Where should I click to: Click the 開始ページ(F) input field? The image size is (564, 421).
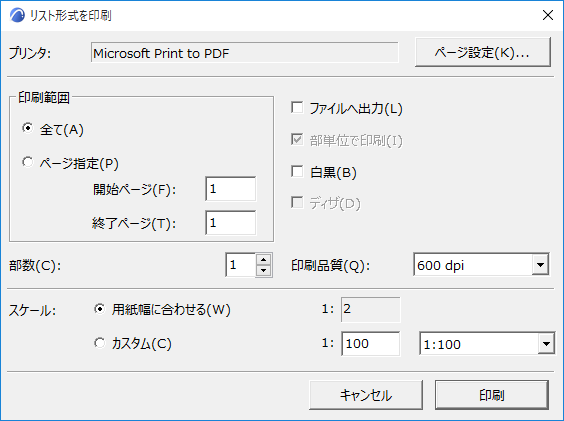pos(231,189)
